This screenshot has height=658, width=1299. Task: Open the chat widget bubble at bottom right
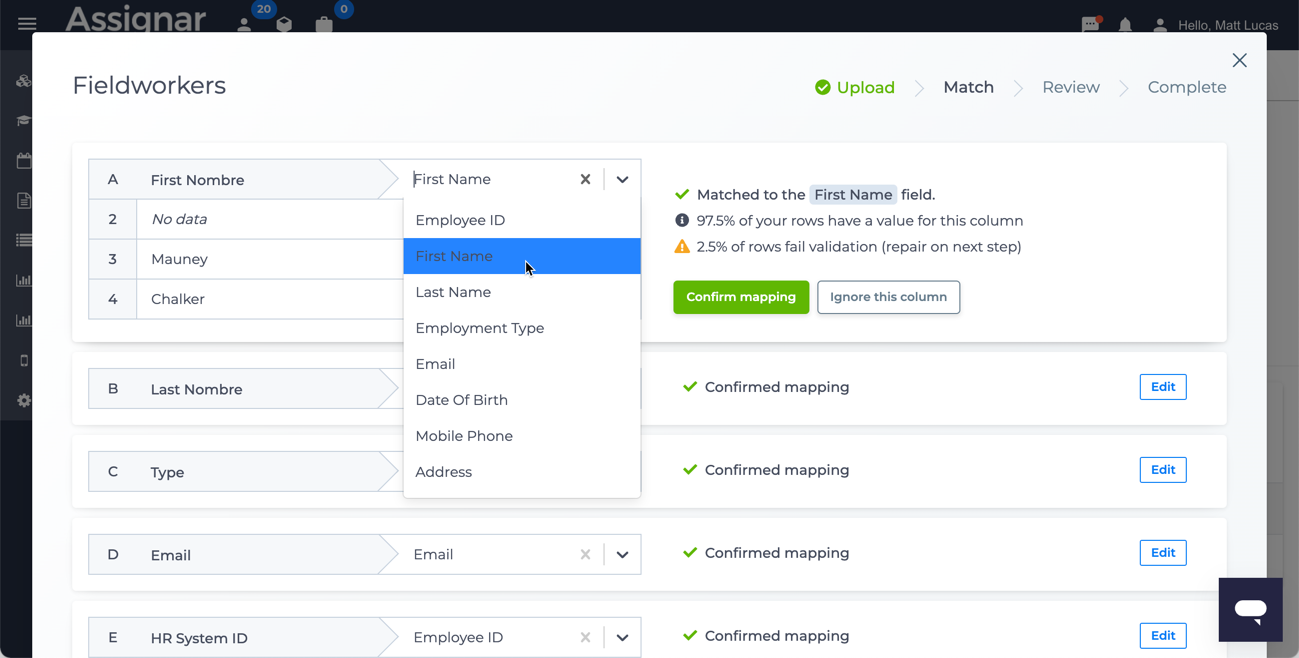tap(1250, 610)
